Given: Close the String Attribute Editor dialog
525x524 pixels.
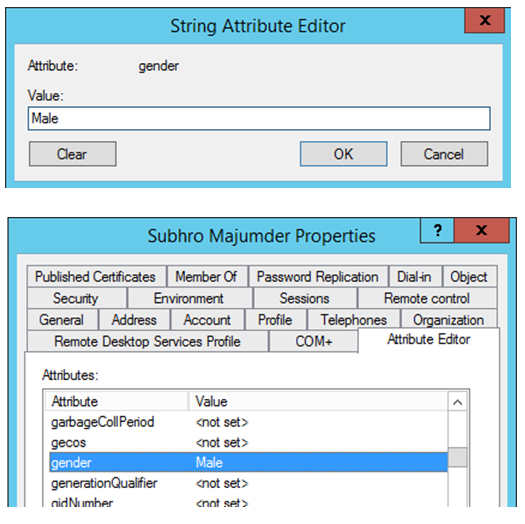Looking at the screenshot, I should [x=484, y=20].
